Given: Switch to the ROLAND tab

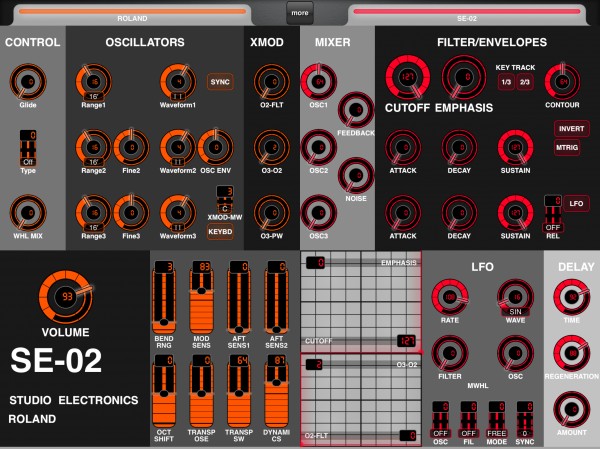Looking at the screenshot, I should tap(132, 15).
